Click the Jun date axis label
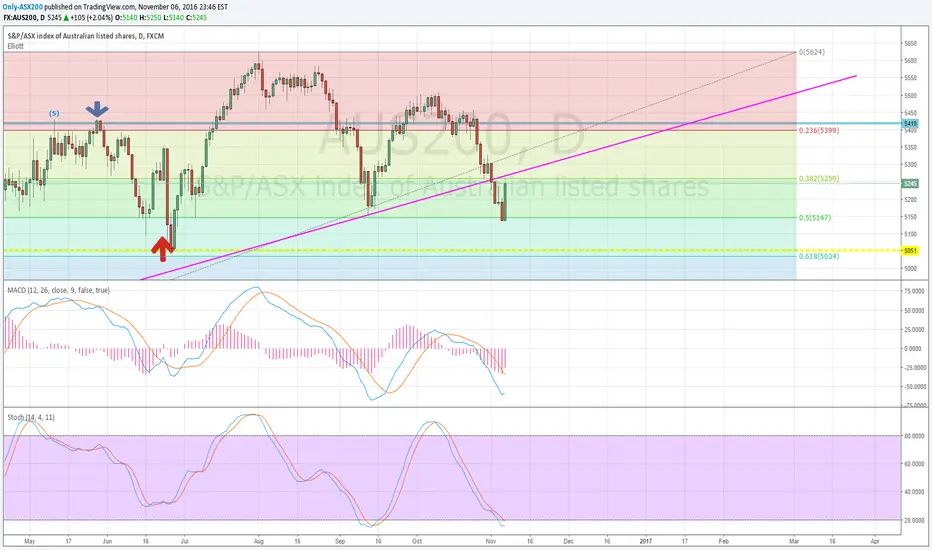This screenshot has height=550, width=932. 107,541
